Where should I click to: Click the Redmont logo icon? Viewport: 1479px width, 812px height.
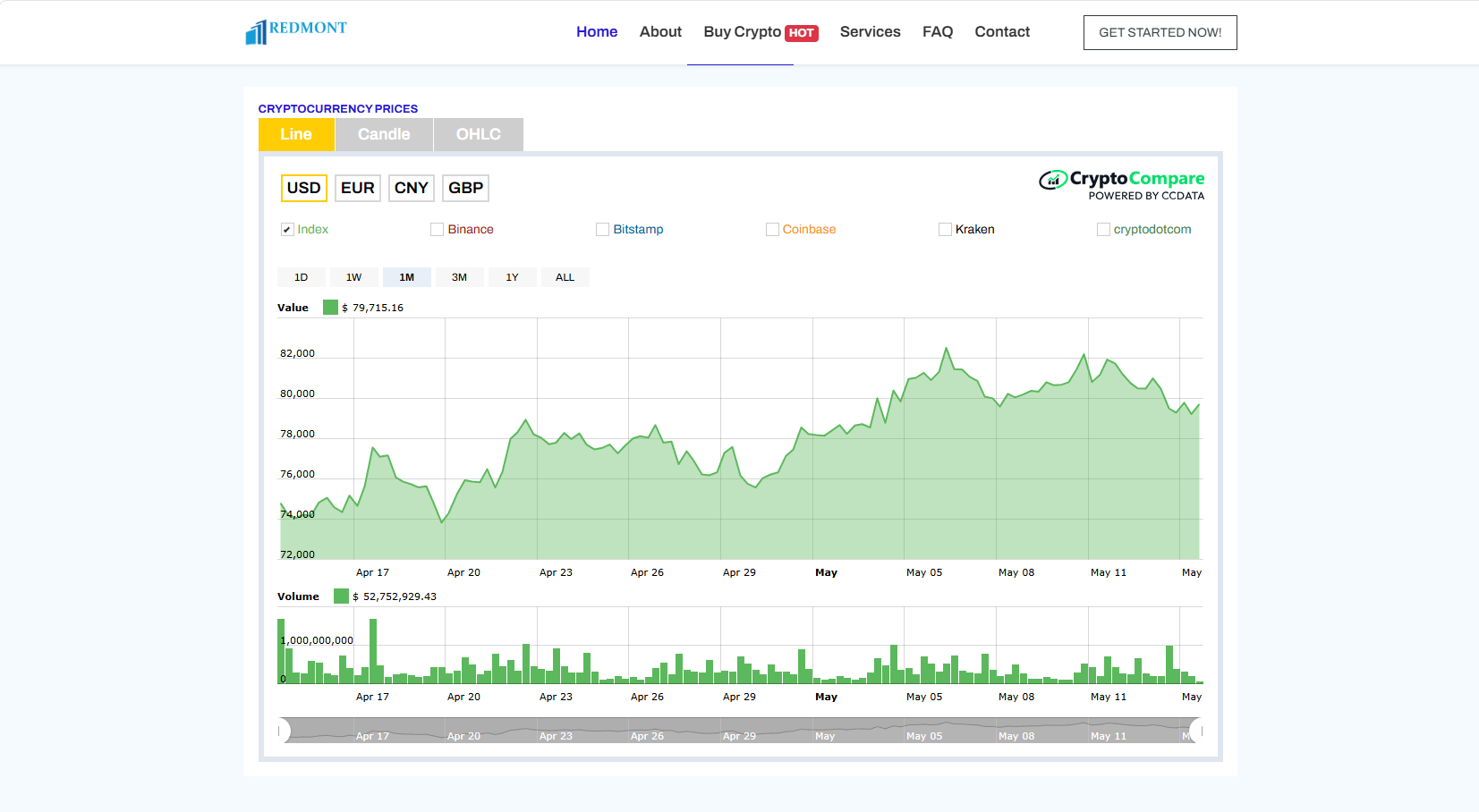coord(256,32)
